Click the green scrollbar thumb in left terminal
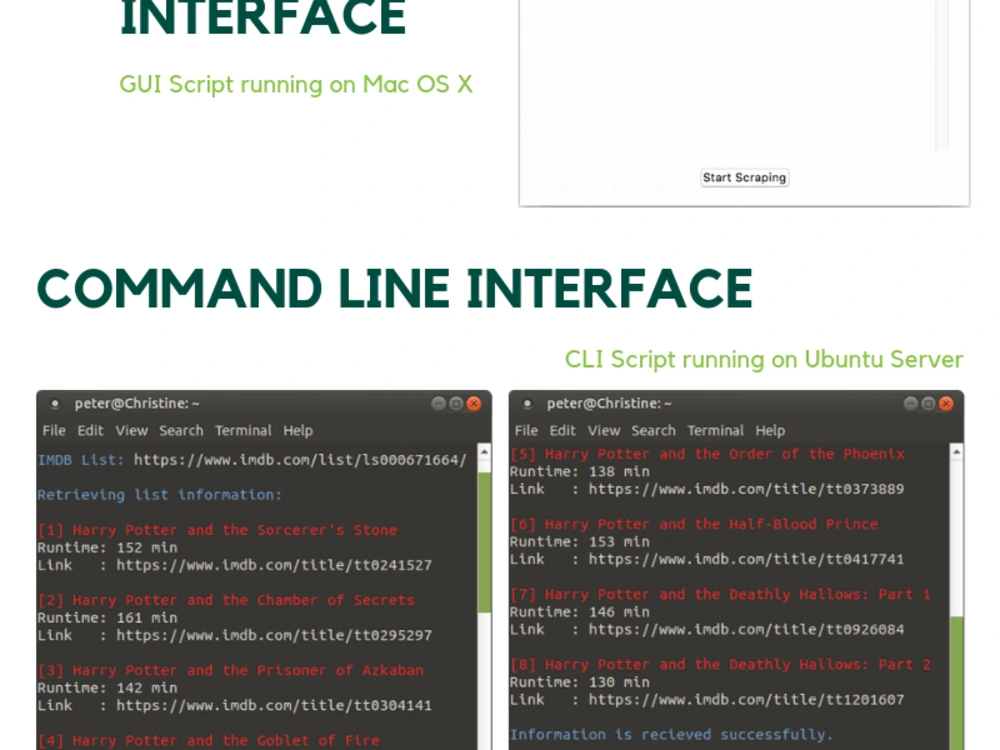 click(484, 543)
